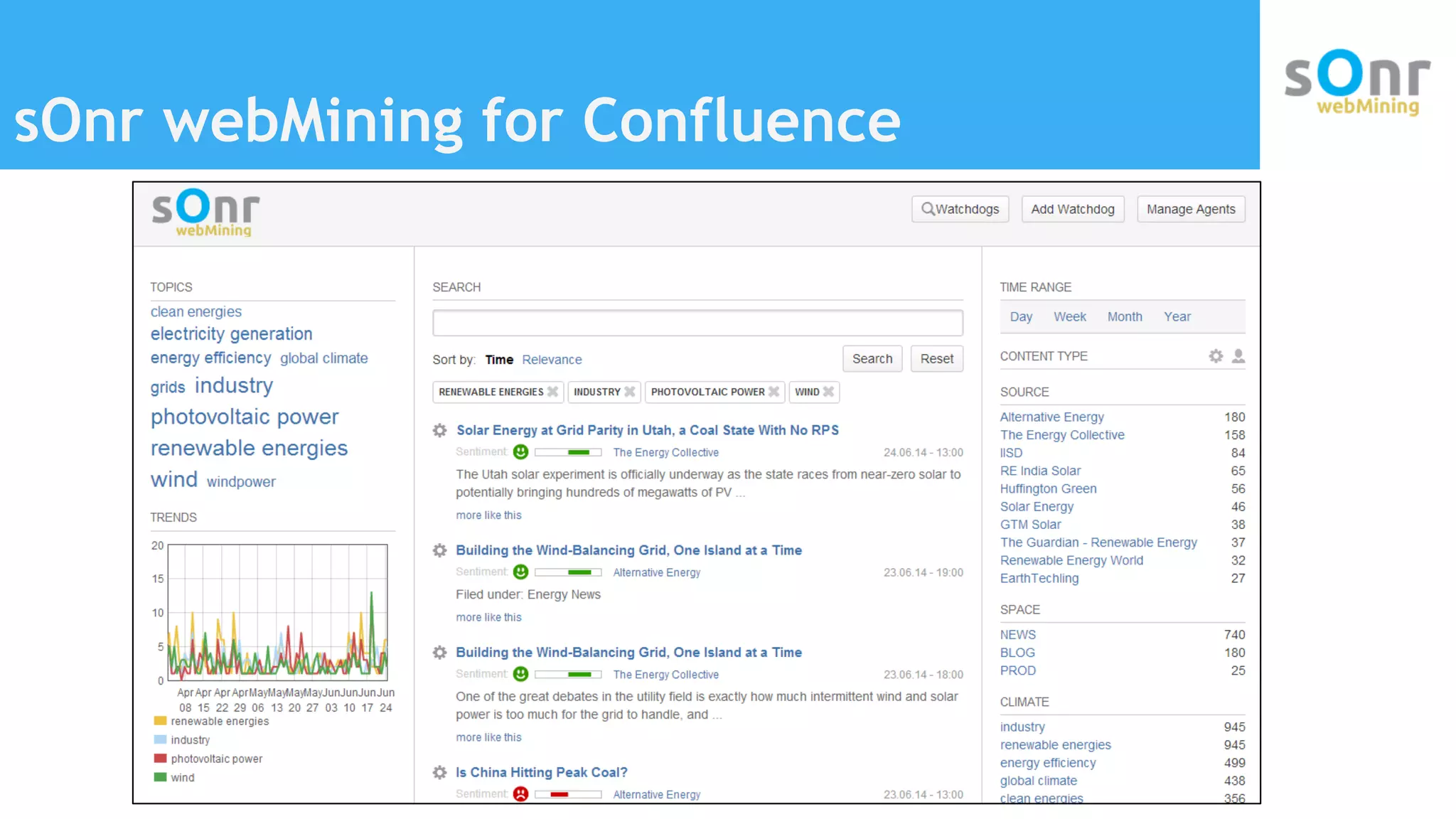This screenshot has width=1456, height=819.
Task: Select the Month time range
Action: (x=1125, y=317)
